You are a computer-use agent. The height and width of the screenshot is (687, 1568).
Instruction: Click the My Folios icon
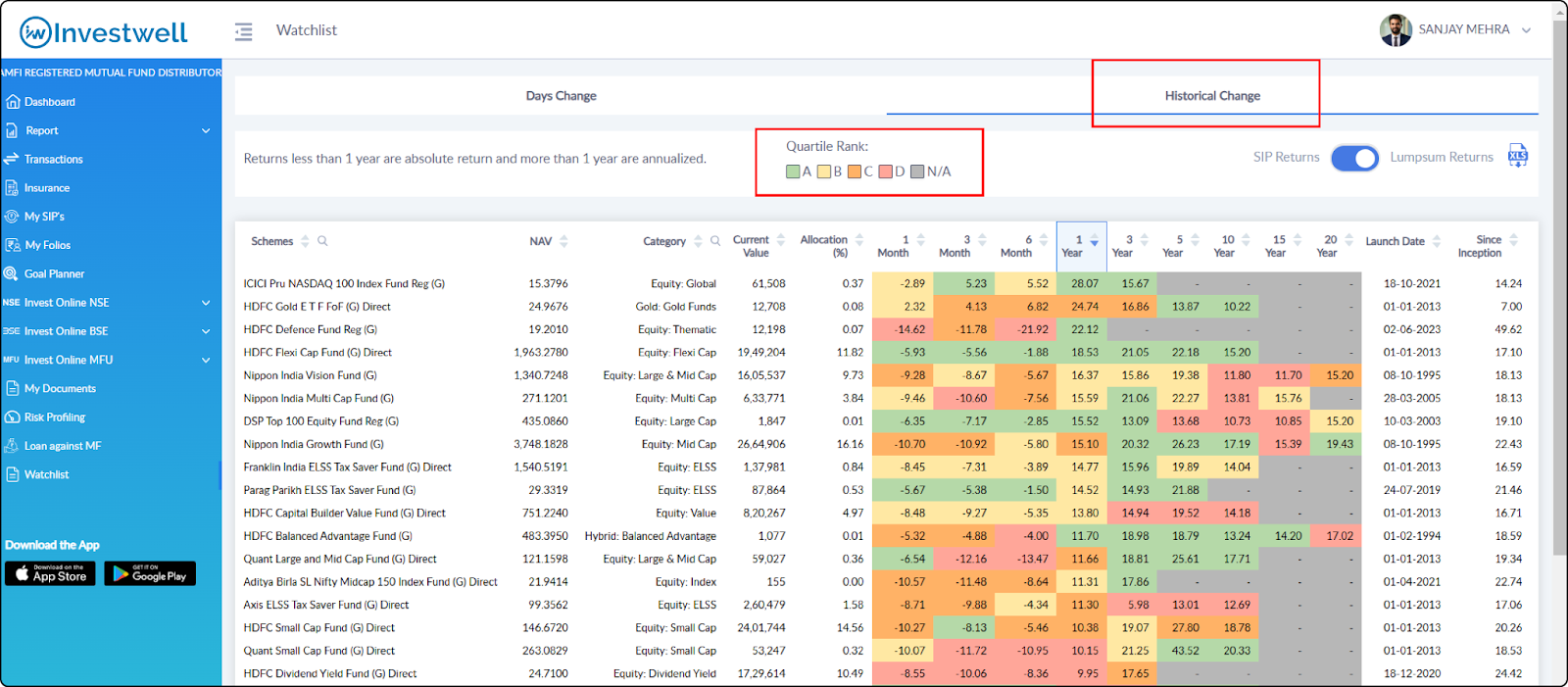click(12, 245)
